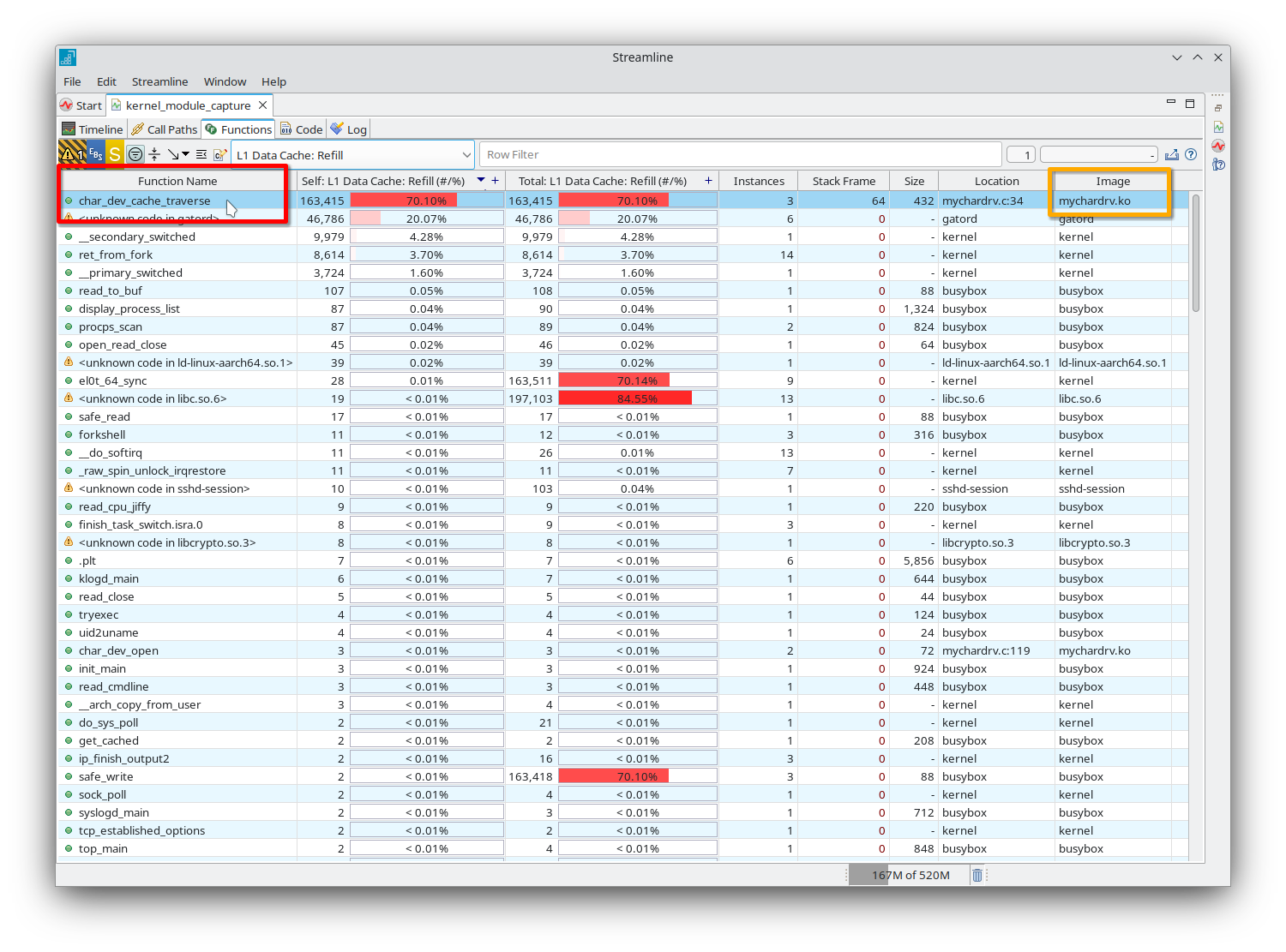1286x952 pixels.
Task: Select the EBS event-based sampling icon
Action: coord(94,153)
